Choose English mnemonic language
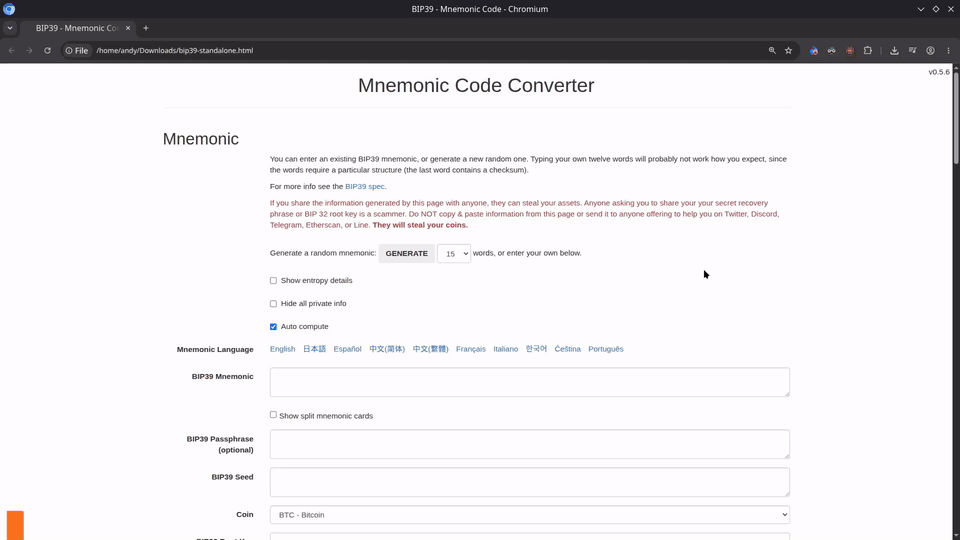This screenshot has height=540, width=960. click(282, 349)
